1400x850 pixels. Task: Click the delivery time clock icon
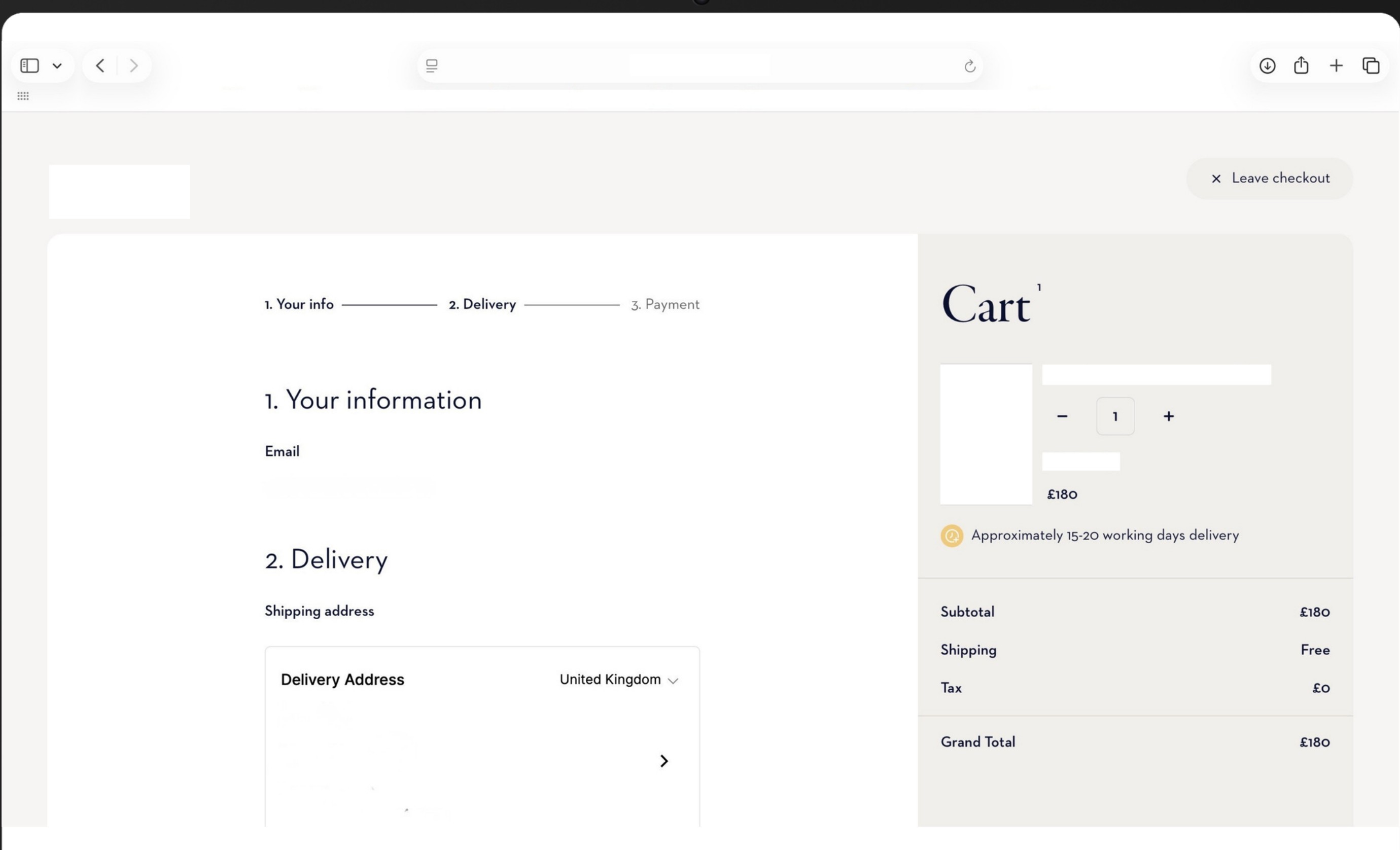point(952,536)
